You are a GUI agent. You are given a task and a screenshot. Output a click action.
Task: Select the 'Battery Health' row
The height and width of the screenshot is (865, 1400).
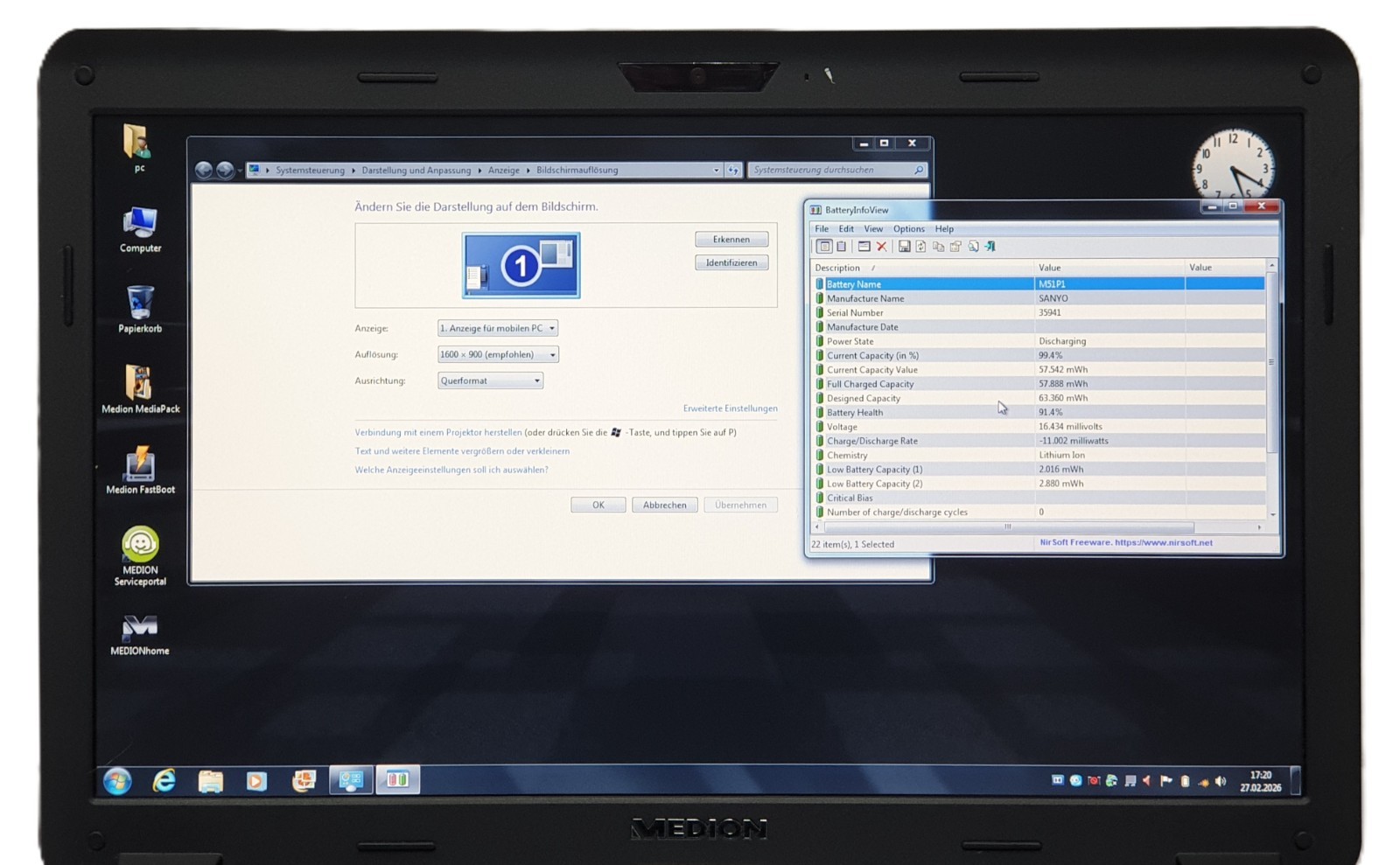pyautogui.click(x=1038, y=412)
